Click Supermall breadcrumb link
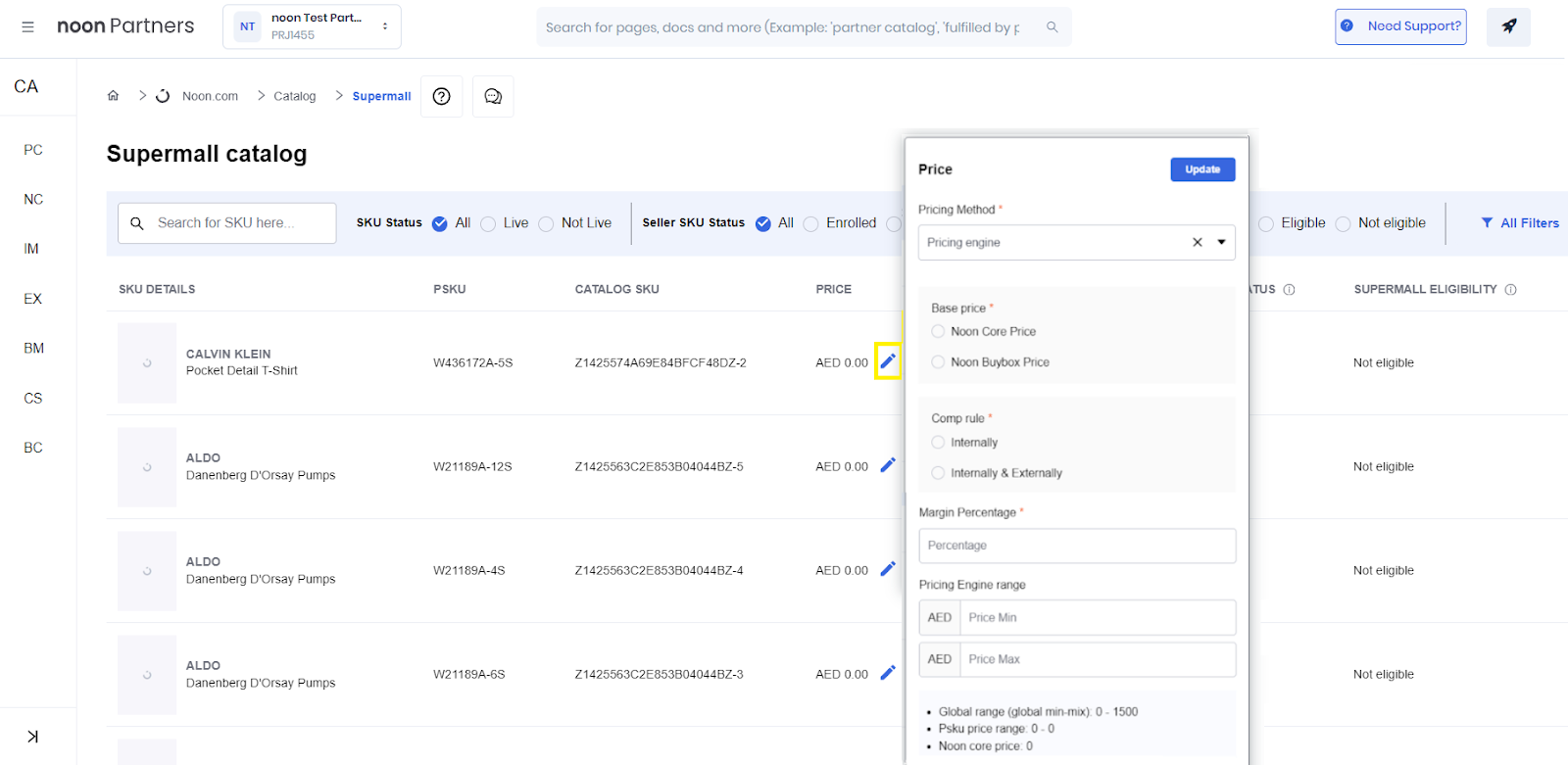This screenshot has width=1568, height=765. tap(381, 96)
